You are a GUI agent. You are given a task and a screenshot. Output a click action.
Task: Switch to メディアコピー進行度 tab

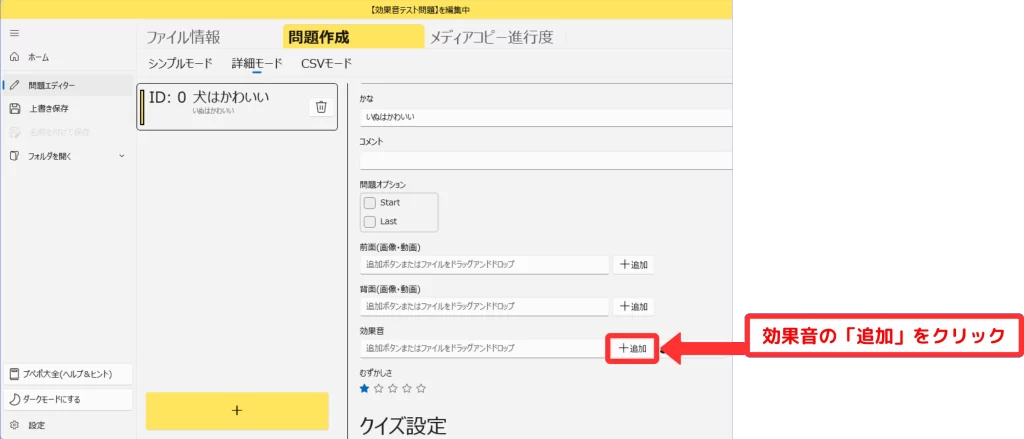(x=491, y=38)
